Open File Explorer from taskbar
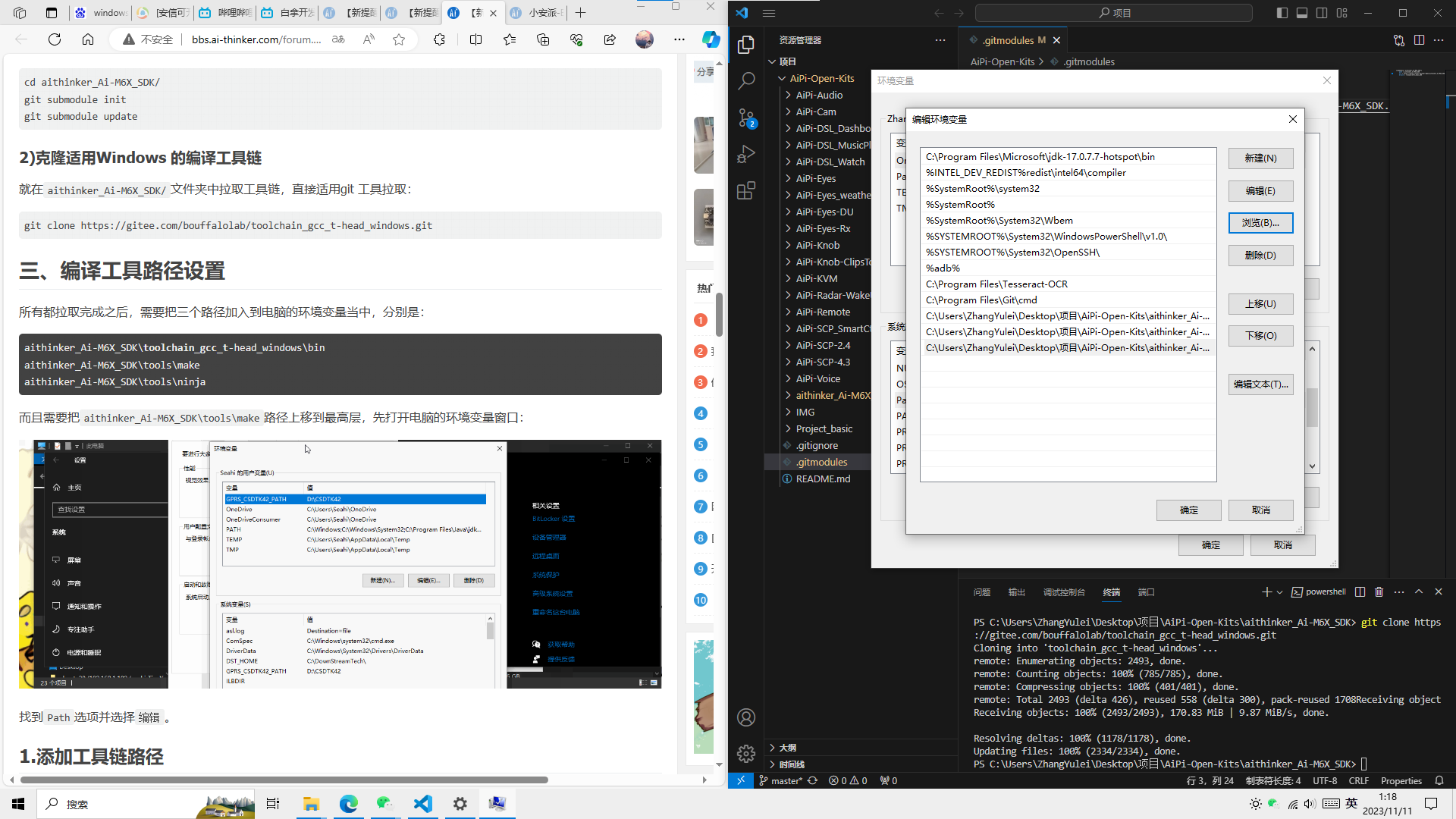Viewport: 1456px width, 819px height. point(311,804)
